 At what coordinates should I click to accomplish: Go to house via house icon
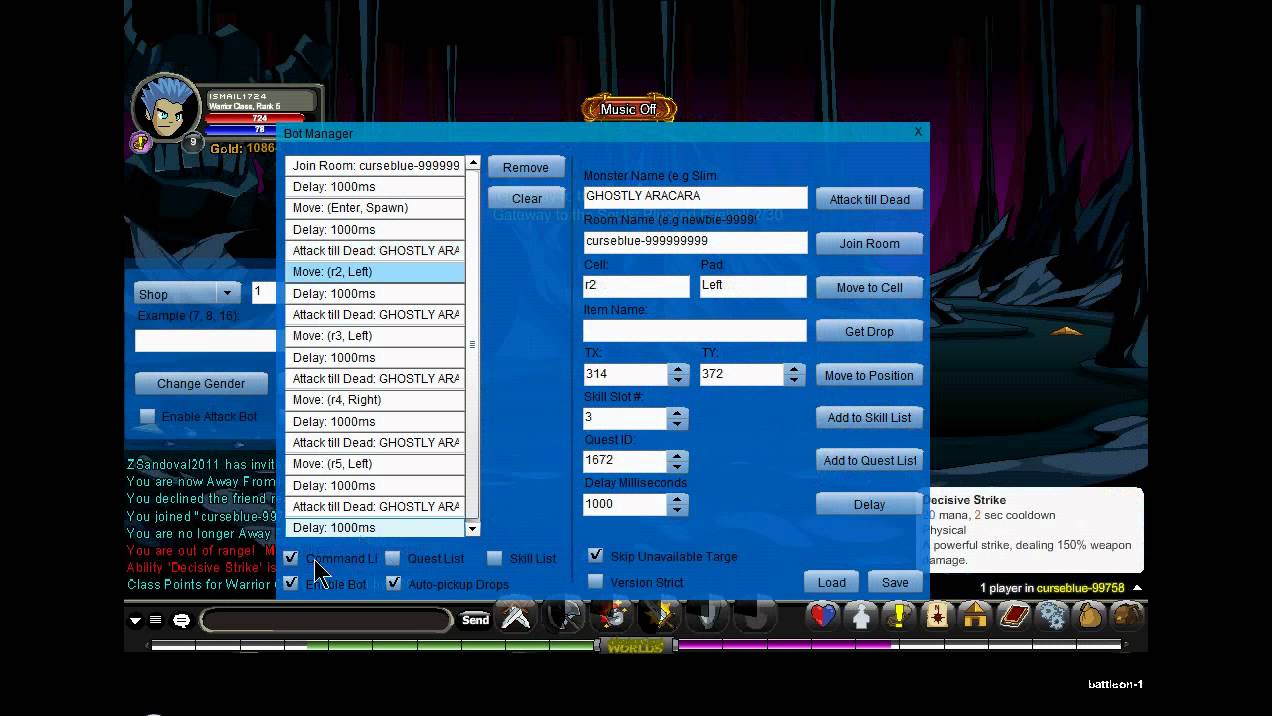coord(975,617)
